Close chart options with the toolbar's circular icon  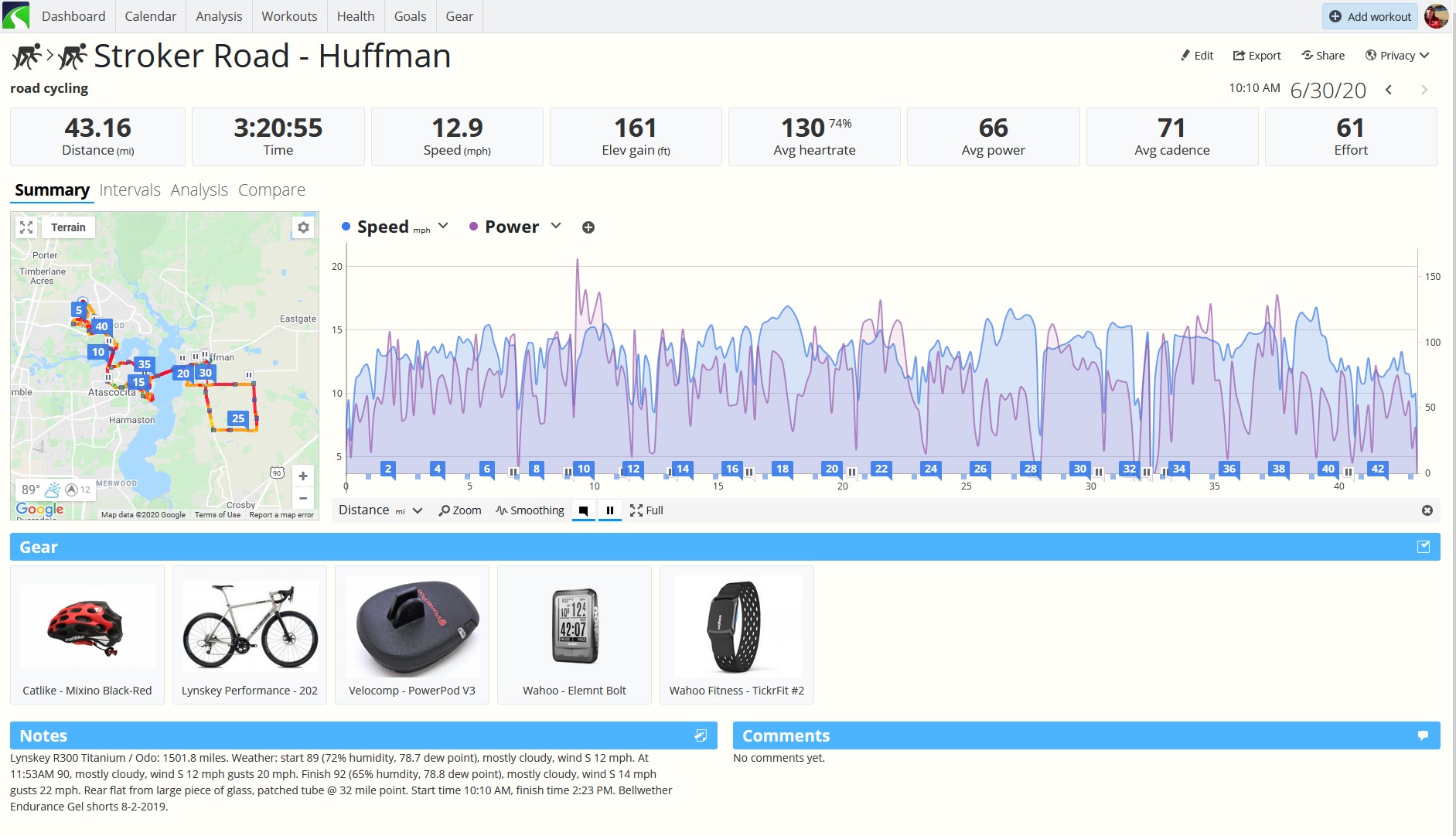pyautogui.click(x=1427, y=510)
